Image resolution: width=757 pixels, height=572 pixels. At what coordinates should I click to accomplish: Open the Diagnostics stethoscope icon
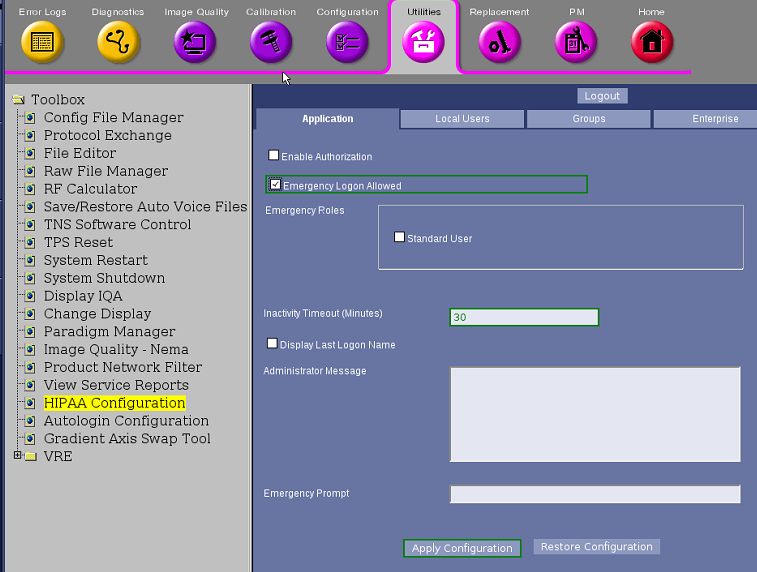pos(118,42)
